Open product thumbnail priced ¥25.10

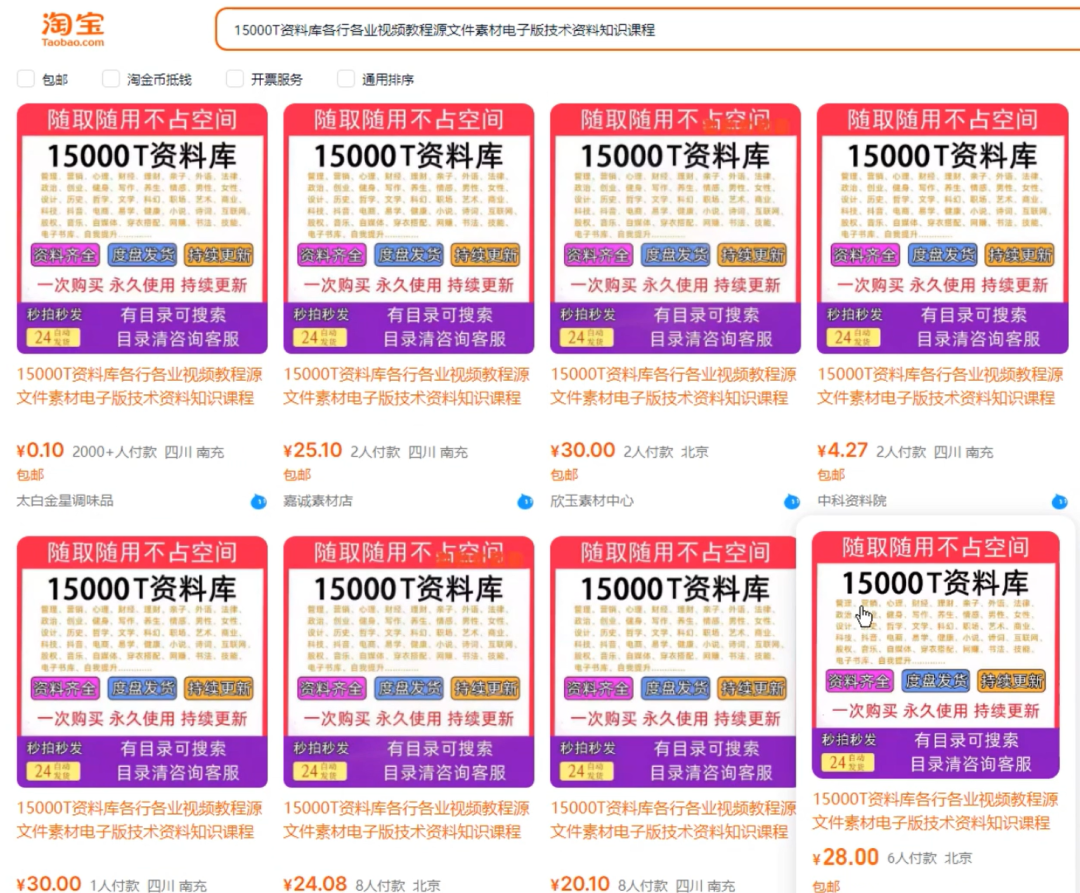pos(408,229)
